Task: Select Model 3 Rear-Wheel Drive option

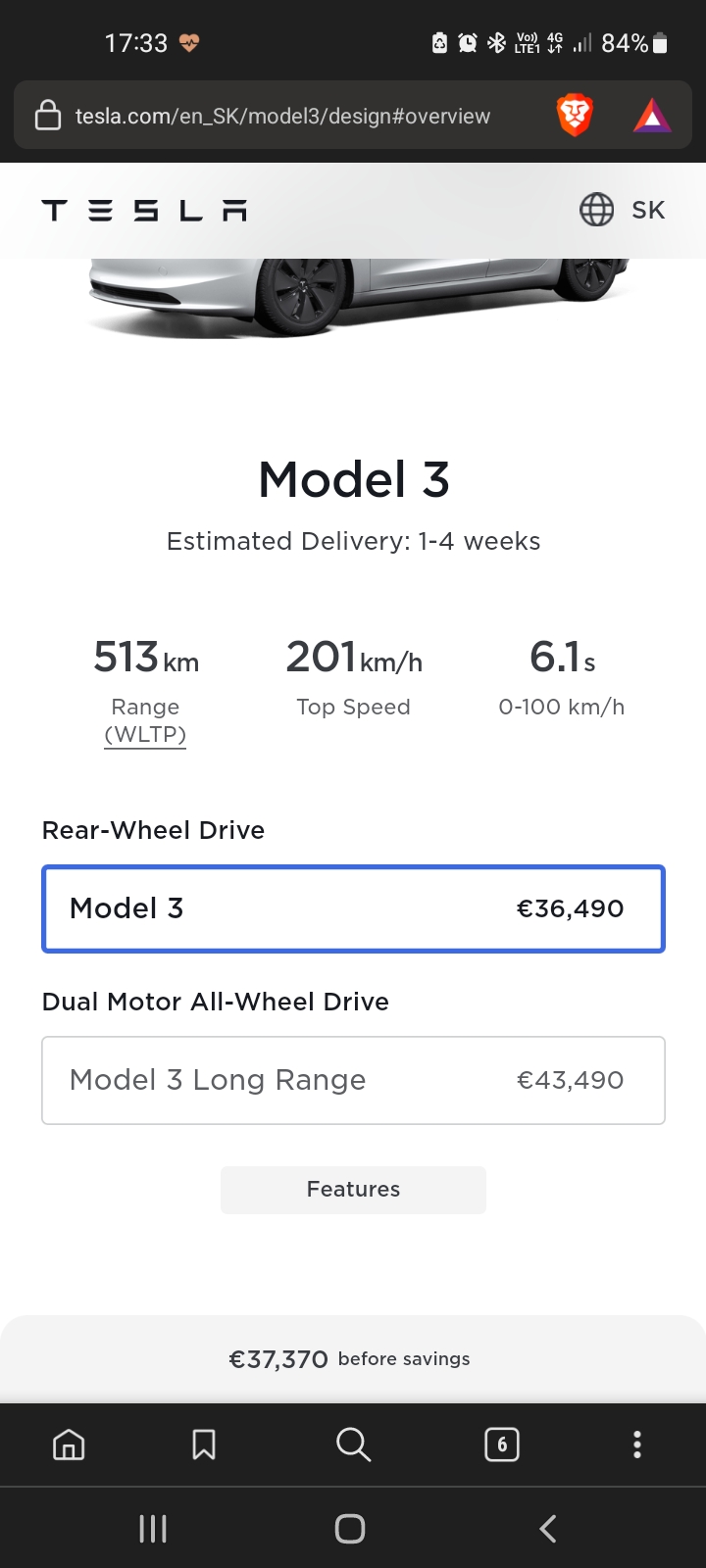Action: pyautogui.click(x=353, y=908)
